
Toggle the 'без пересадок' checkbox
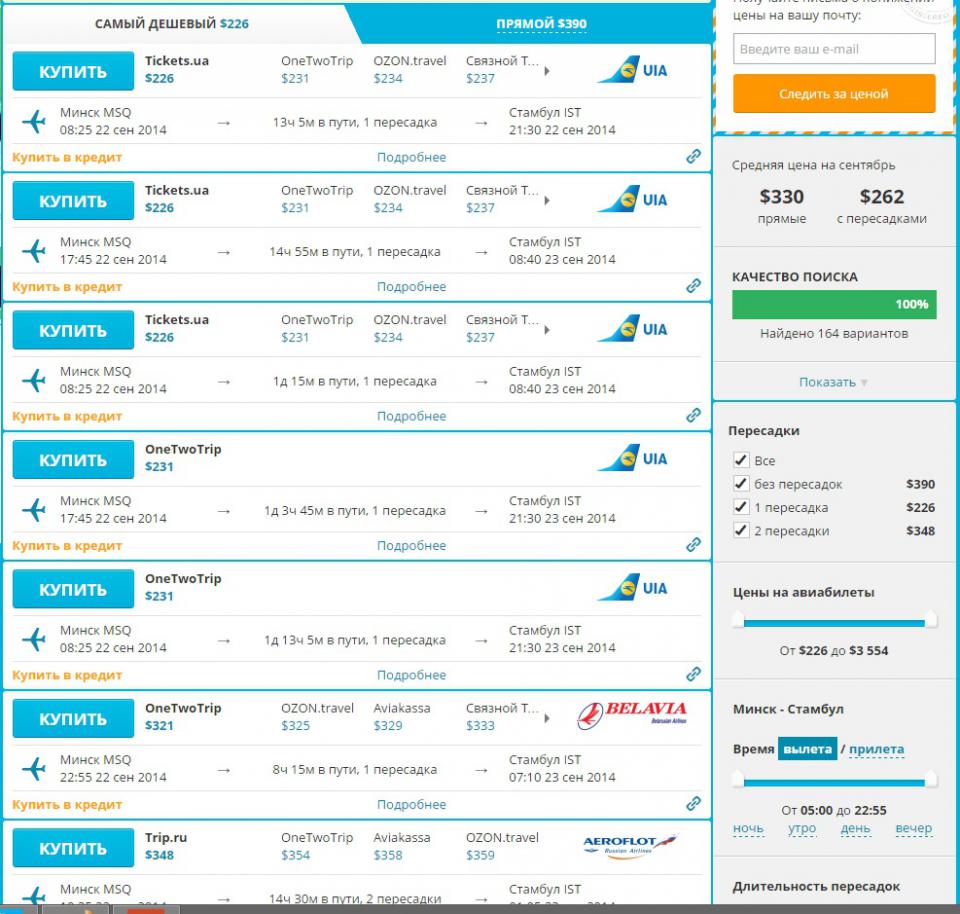coord(741,484)
